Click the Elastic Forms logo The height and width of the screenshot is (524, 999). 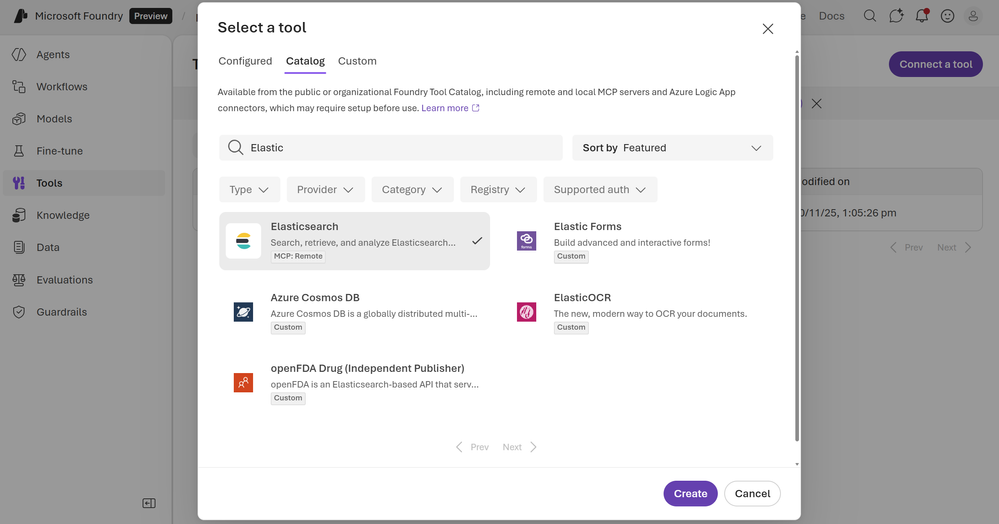coord(526,241)
